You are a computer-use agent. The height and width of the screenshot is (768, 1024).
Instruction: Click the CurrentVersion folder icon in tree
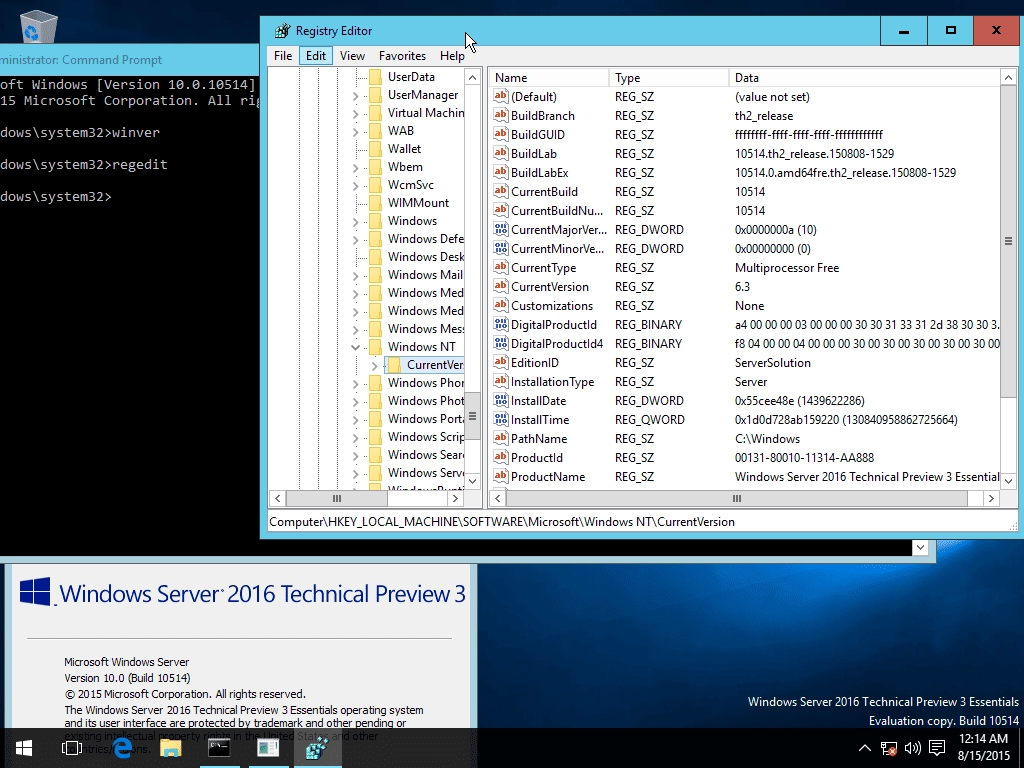click(394, 364)
